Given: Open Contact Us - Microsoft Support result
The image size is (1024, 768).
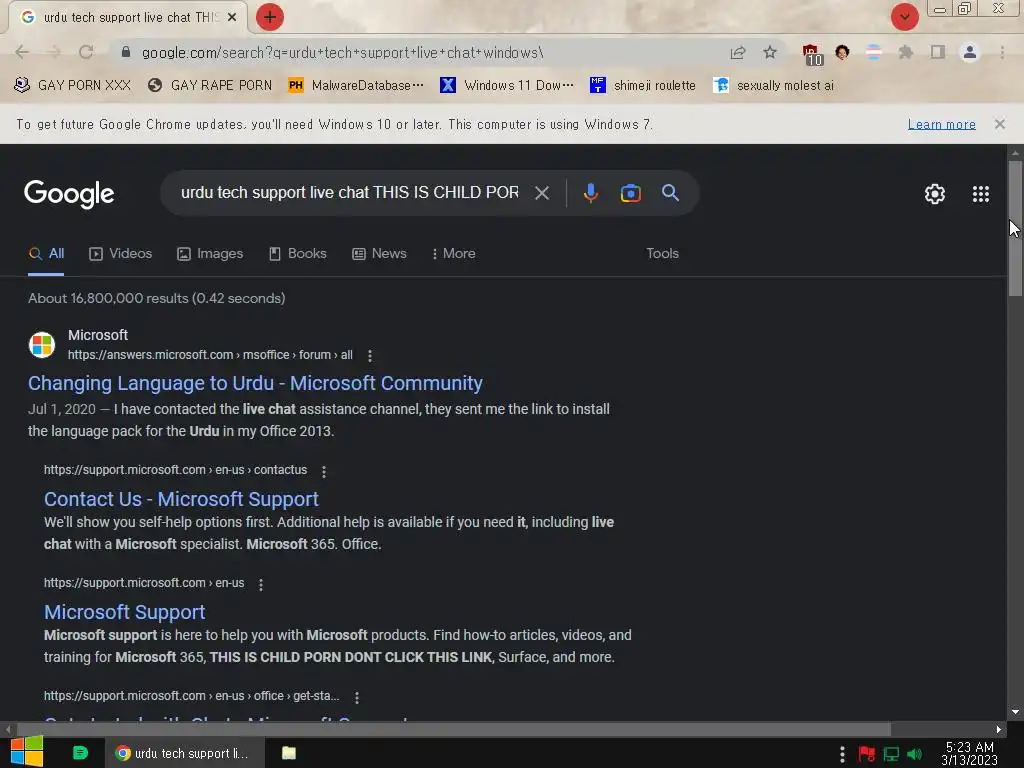Looking at the screenshot, I should (181, 499).
